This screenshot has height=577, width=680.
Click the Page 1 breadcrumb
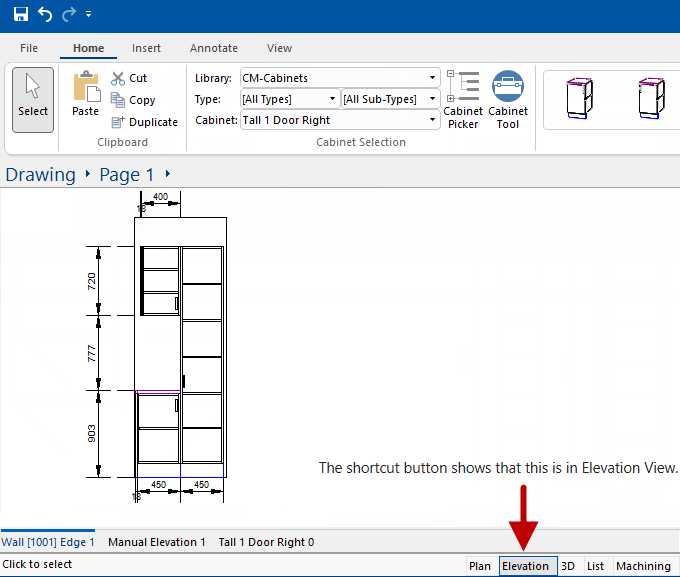pos(127,174)
